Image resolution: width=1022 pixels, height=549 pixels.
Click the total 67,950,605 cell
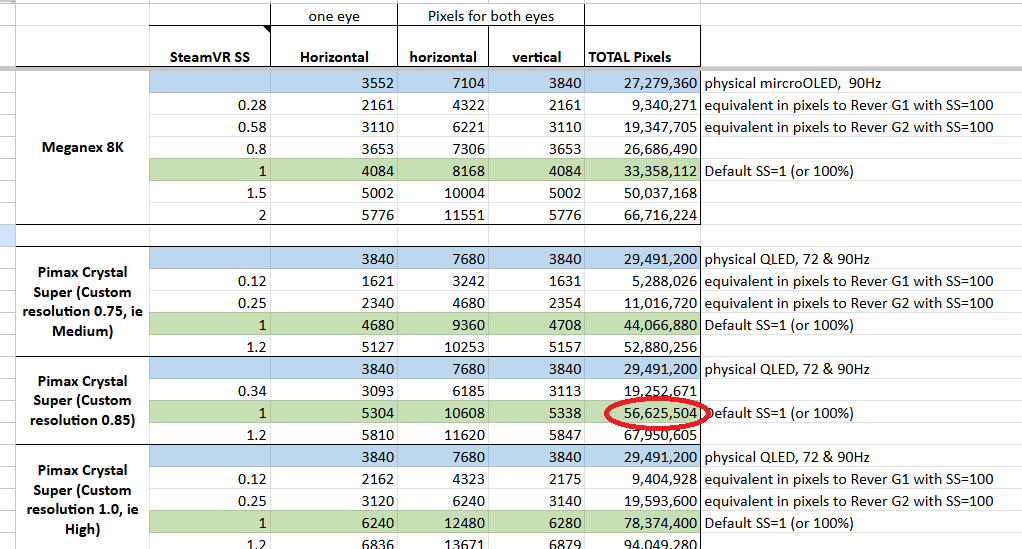(x=643, y=434)
